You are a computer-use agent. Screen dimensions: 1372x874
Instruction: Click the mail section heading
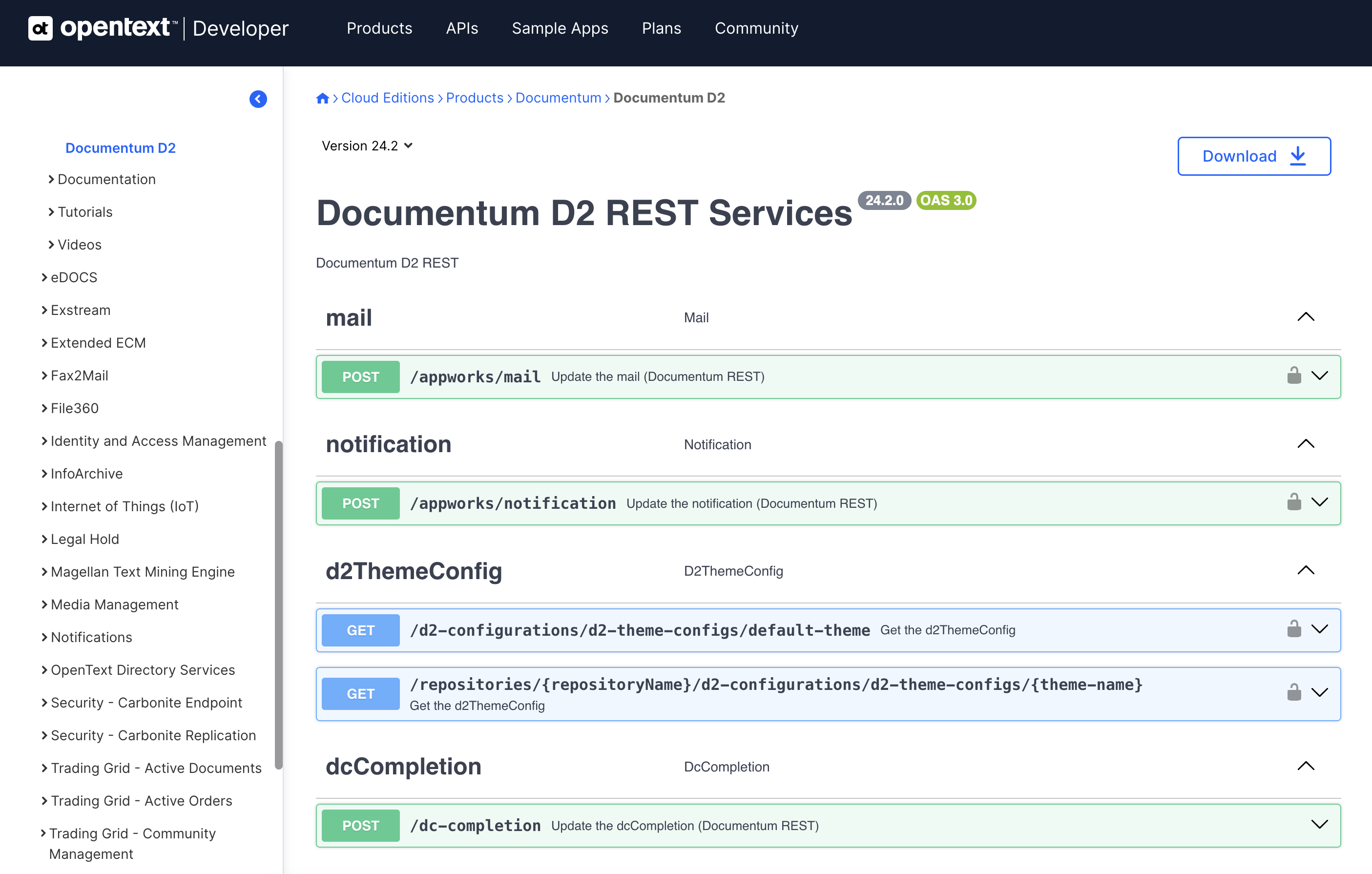[x=349, y=318]
